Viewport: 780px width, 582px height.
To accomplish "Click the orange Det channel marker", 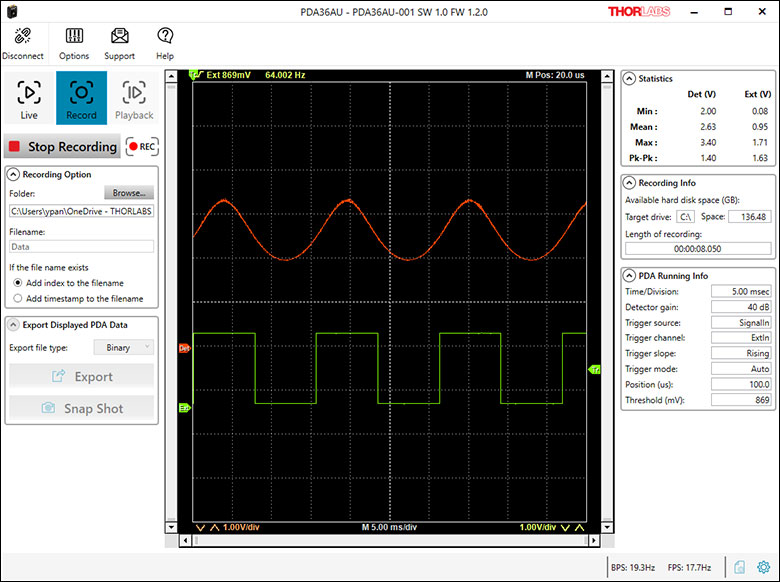I will pos(184,348).
